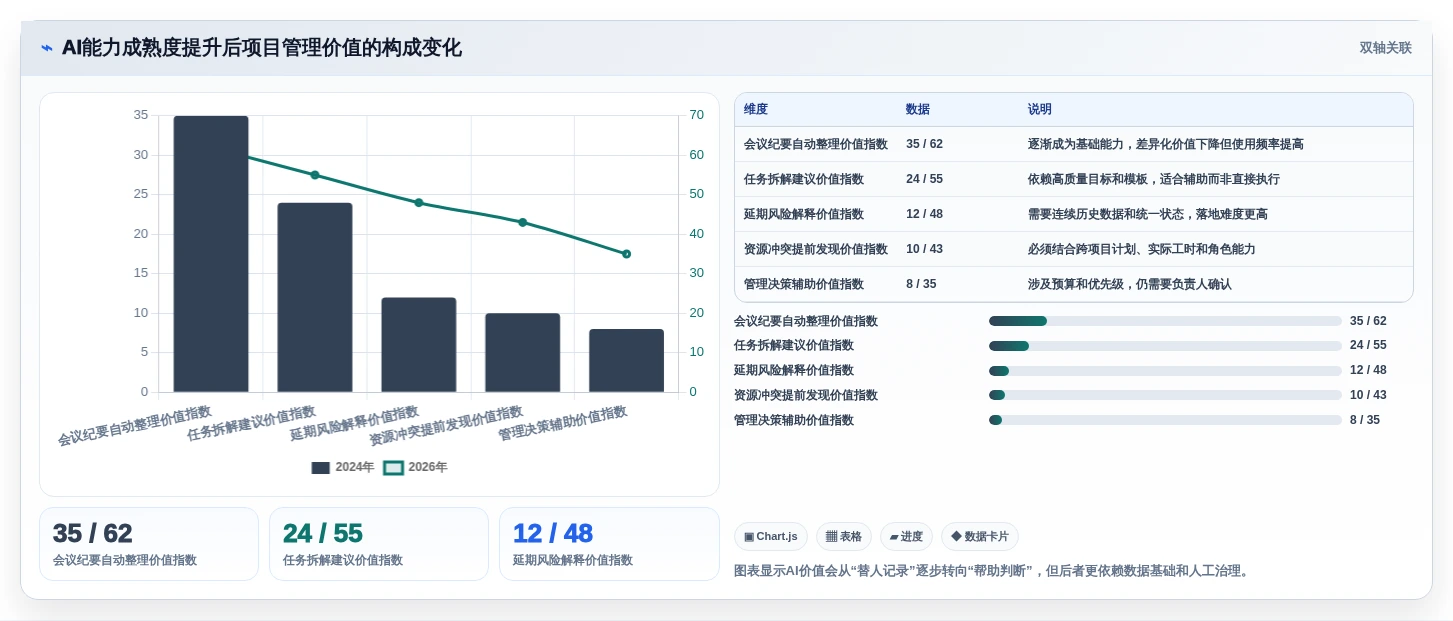Click the footer summary starting 图表显示AI价值

pyautogui.click(x=992, y=571)
